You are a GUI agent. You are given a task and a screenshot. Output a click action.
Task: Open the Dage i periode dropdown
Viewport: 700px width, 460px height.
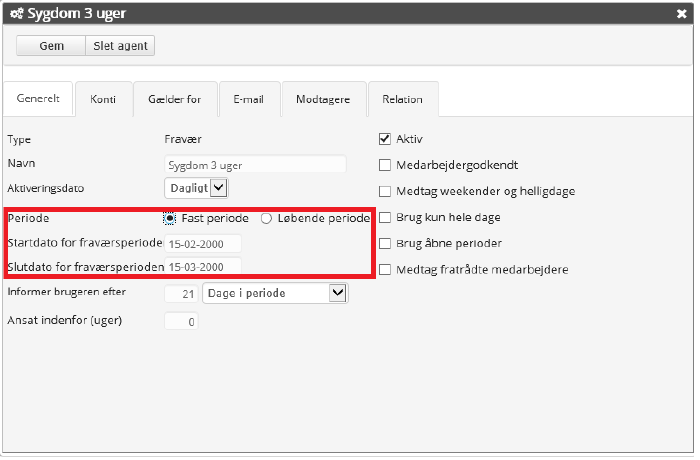274,292
